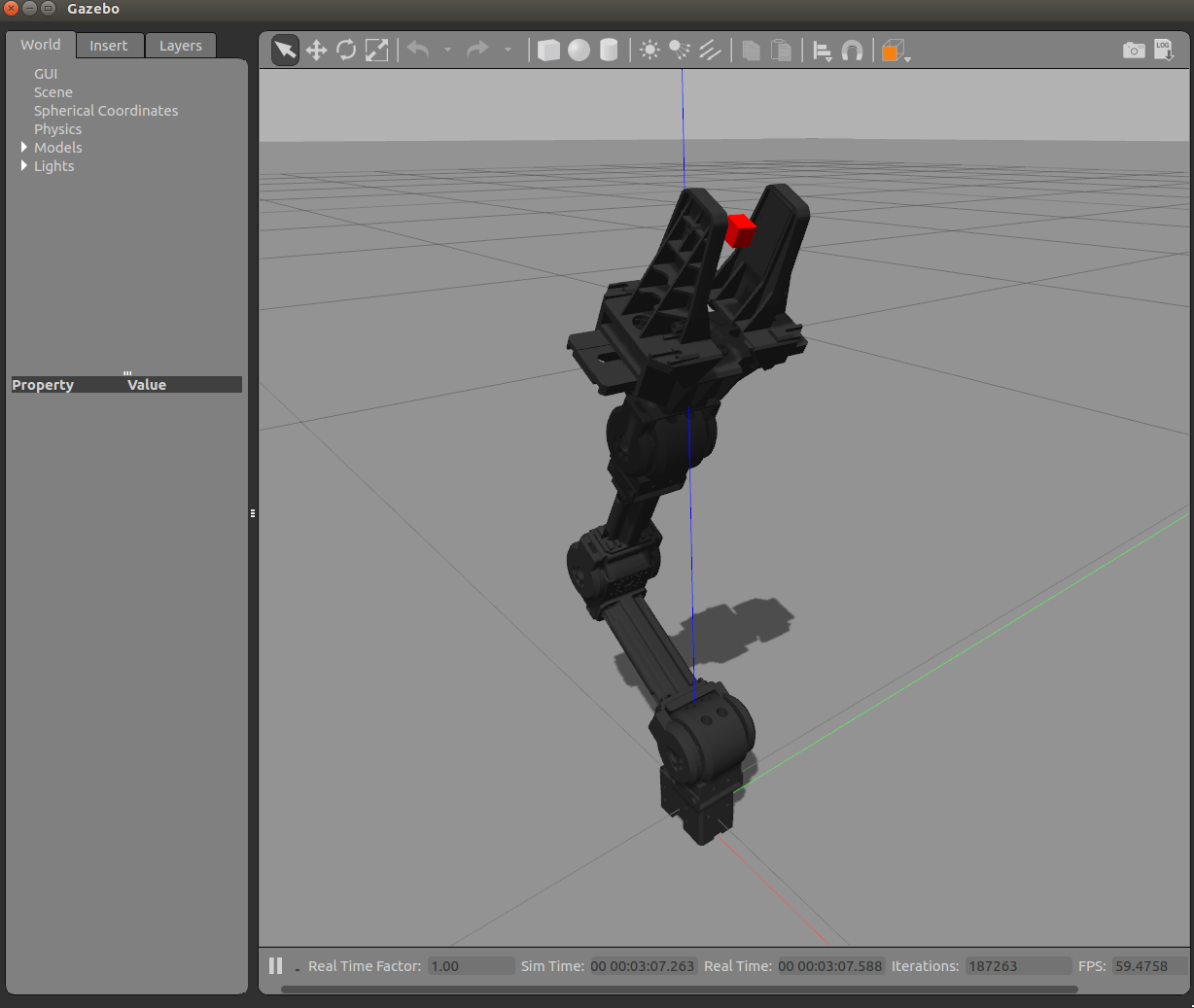Viewport: 1194px width, 1008px height.
Task: Toggle snap mode magnet icon
Action: tap(852, 51)
